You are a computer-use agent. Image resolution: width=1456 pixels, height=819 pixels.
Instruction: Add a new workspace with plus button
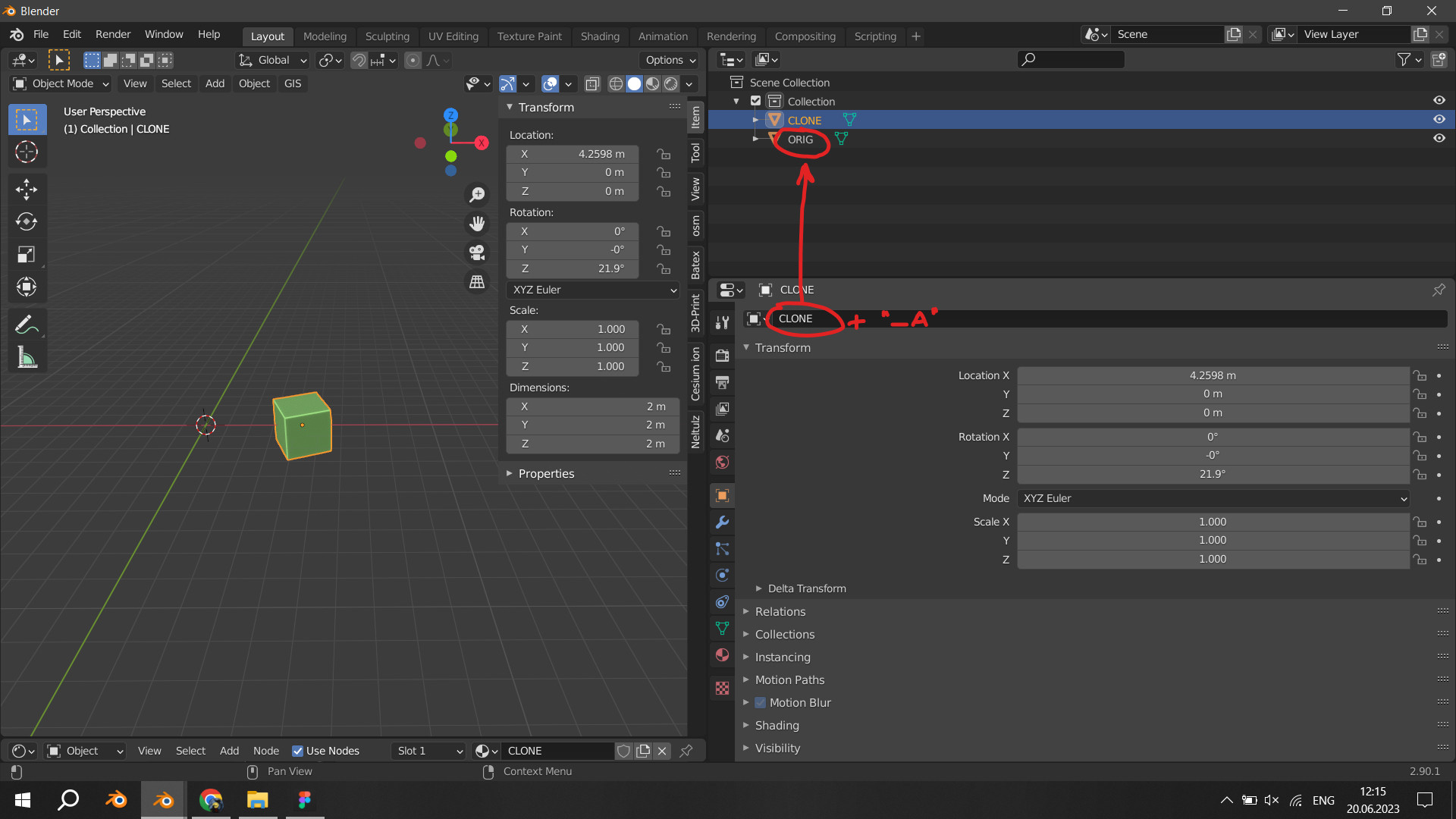click(x=916, y=36)
